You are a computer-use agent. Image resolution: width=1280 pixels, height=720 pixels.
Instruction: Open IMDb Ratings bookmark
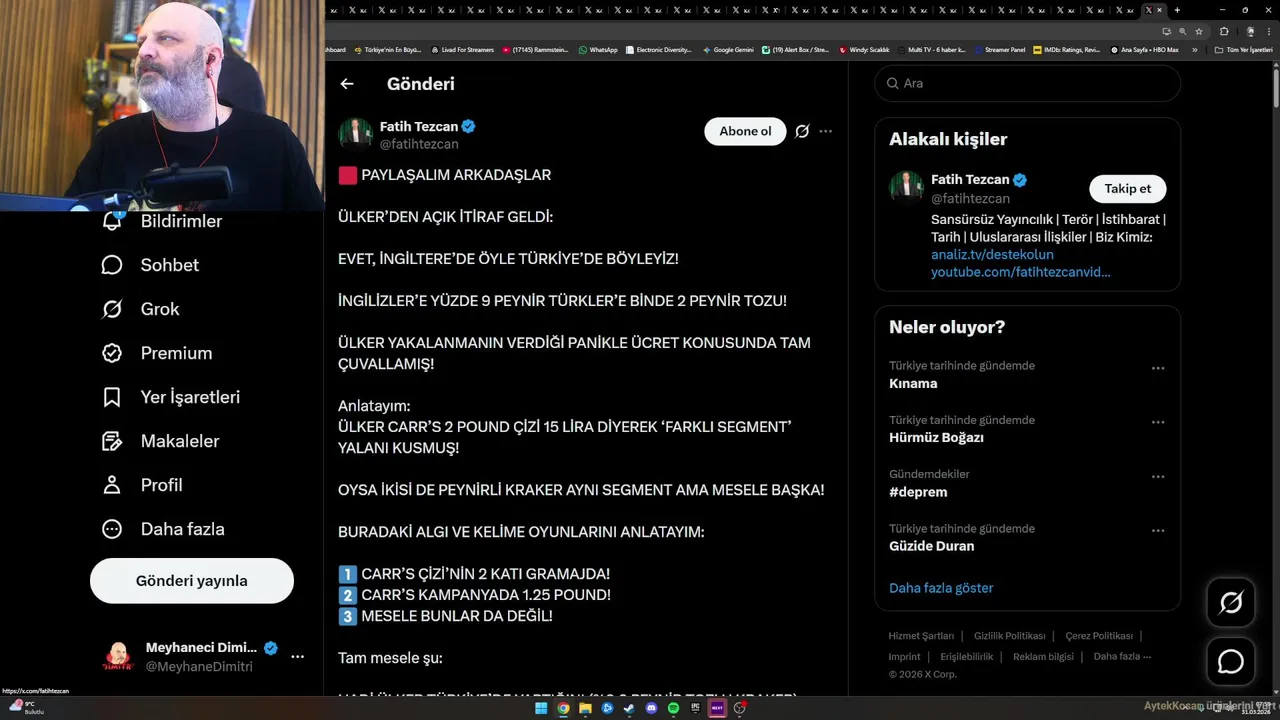click(1066, 49)
